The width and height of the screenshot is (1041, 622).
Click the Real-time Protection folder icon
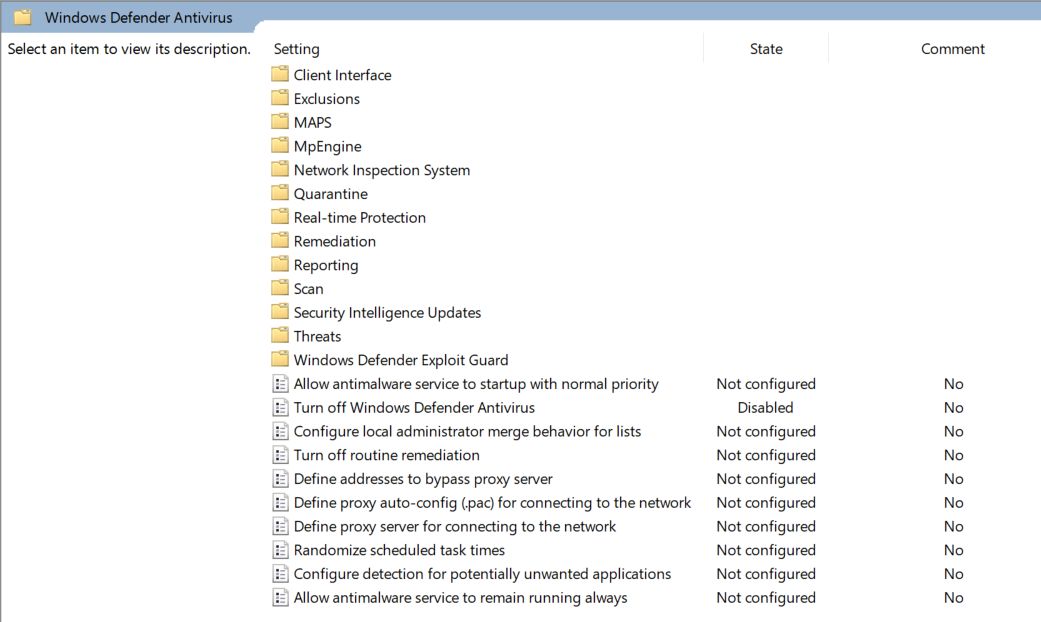click(280, 216)
